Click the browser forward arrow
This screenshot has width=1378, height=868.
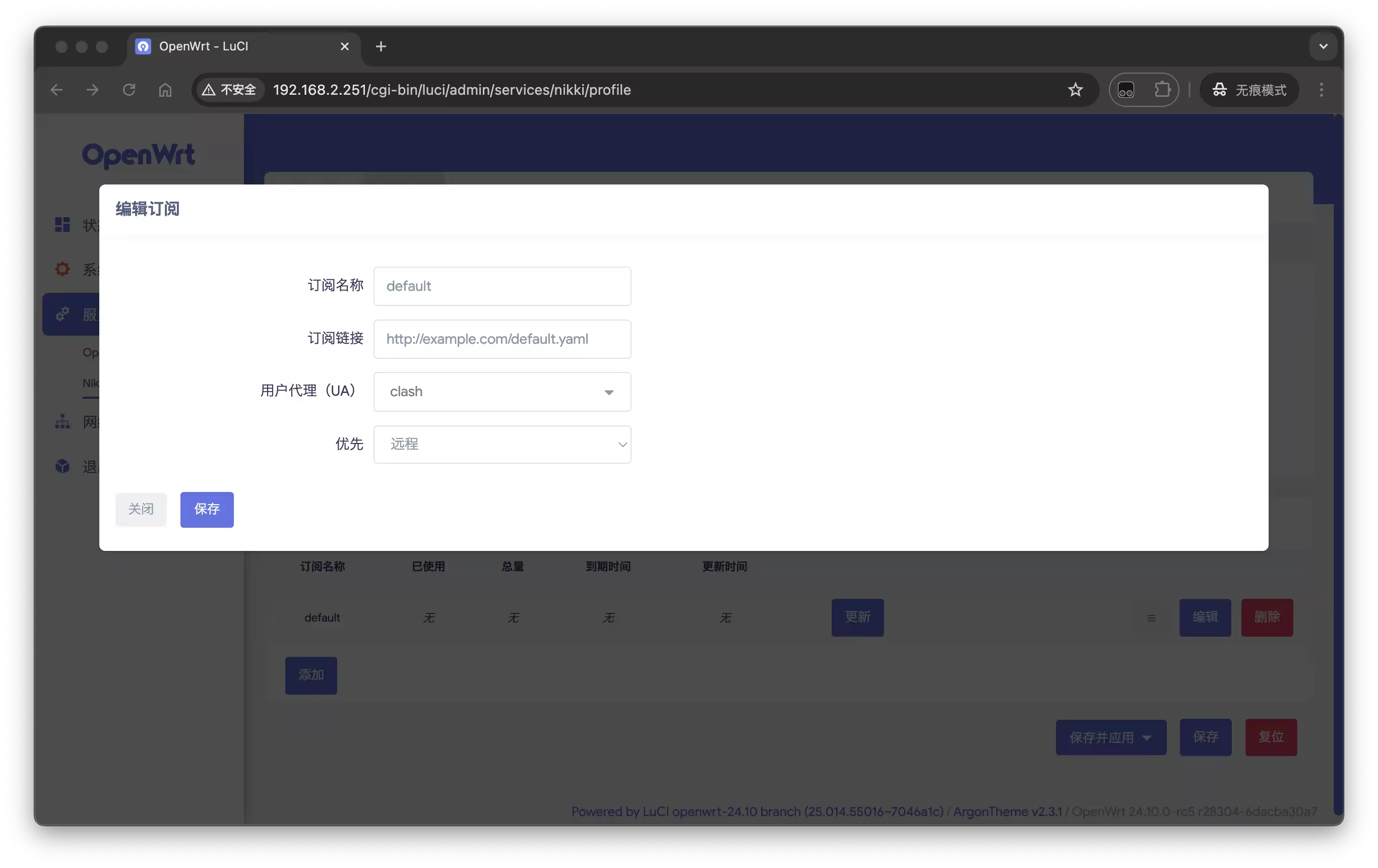[92, 90]
